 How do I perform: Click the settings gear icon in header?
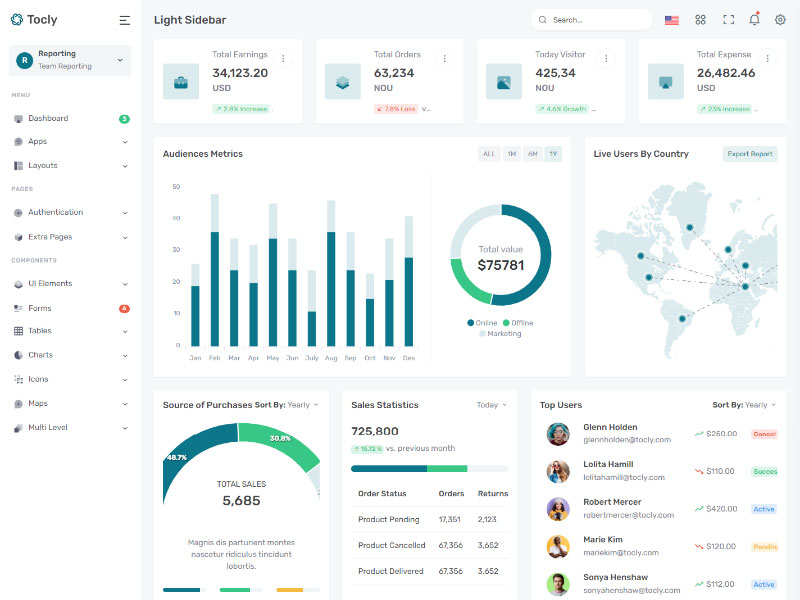[x=780, y=19]
